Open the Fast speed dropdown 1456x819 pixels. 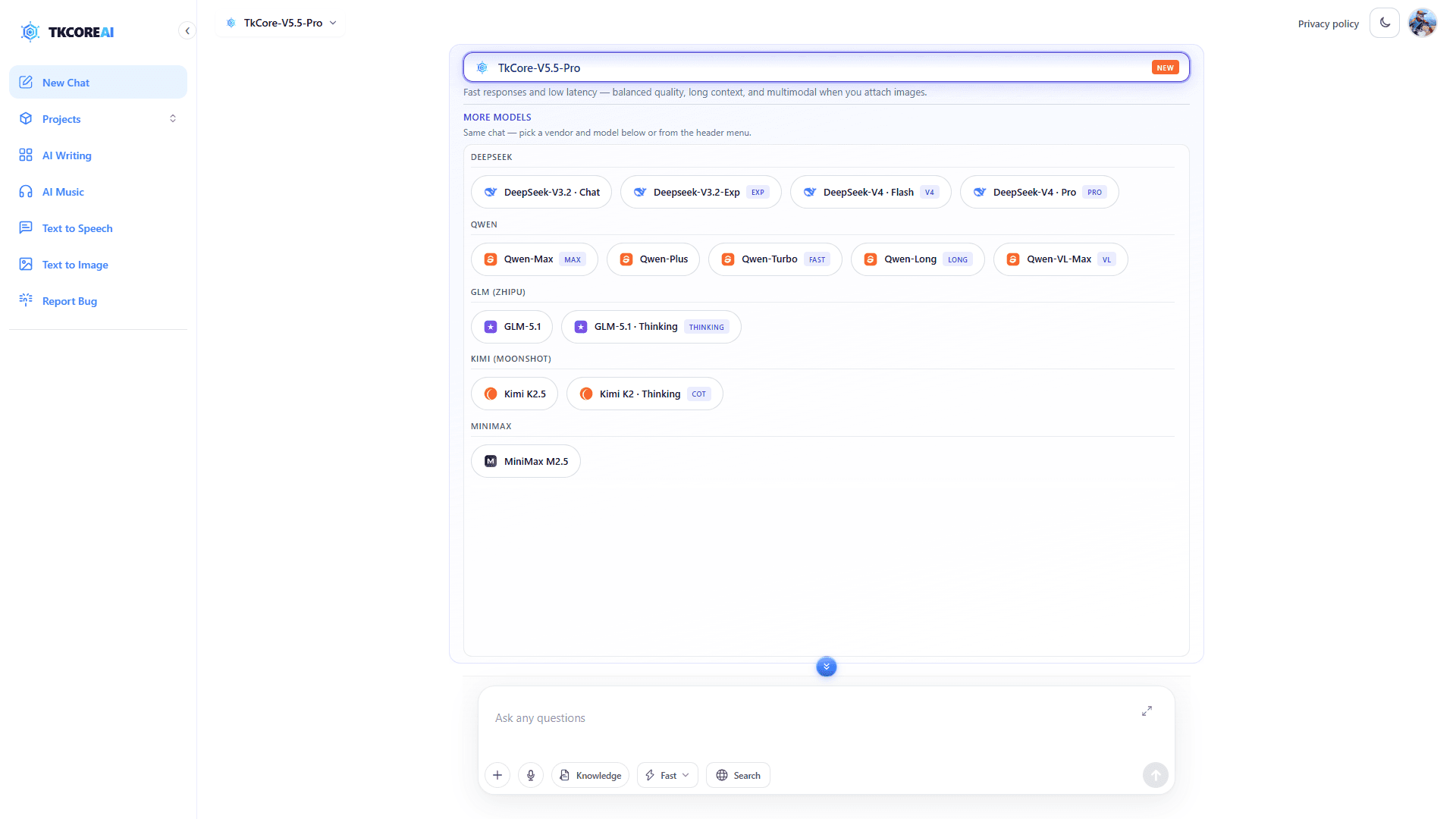pyautogui.click(x=667, y=775)
